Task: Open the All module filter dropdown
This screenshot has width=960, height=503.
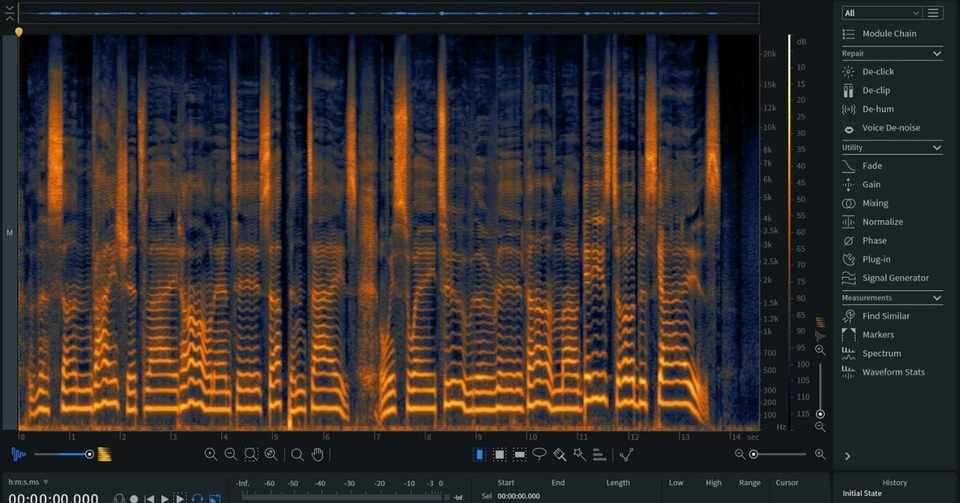Action: tap(881, 13)
